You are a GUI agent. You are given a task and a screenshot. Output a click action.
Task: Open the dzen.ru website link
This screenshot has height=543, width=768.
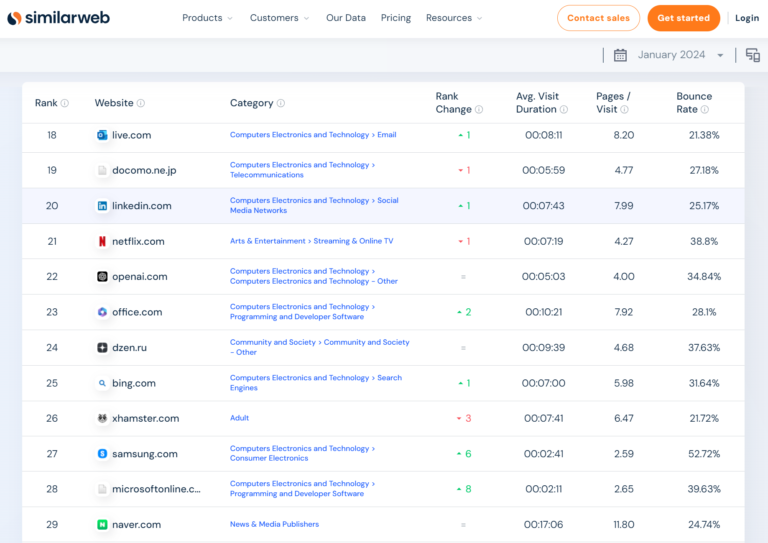click(x=129, y=348)
